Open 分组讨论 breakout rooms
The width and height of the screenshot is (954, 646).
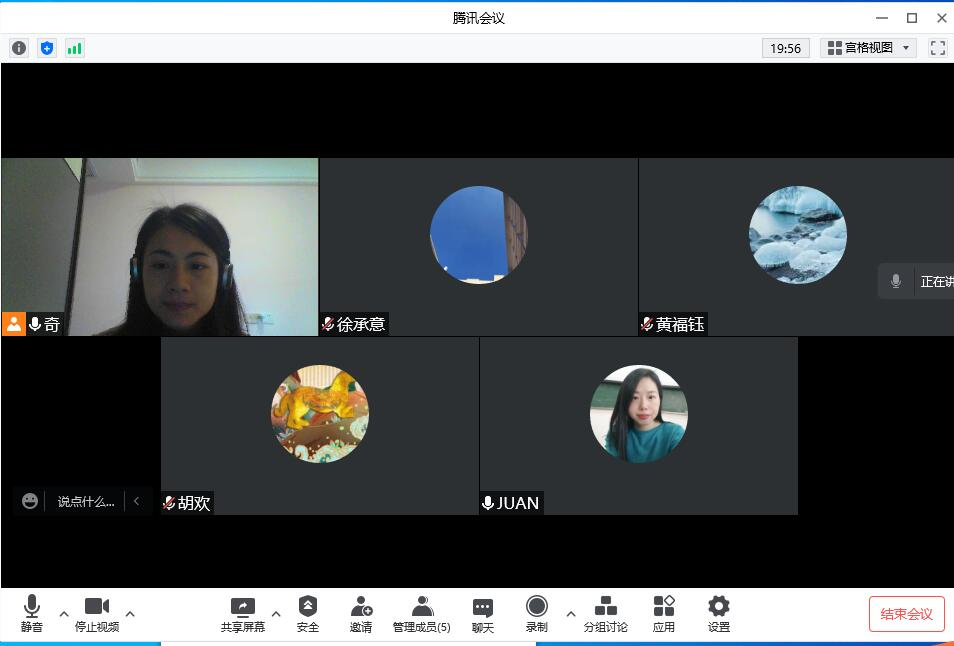[x=606, y=614]
